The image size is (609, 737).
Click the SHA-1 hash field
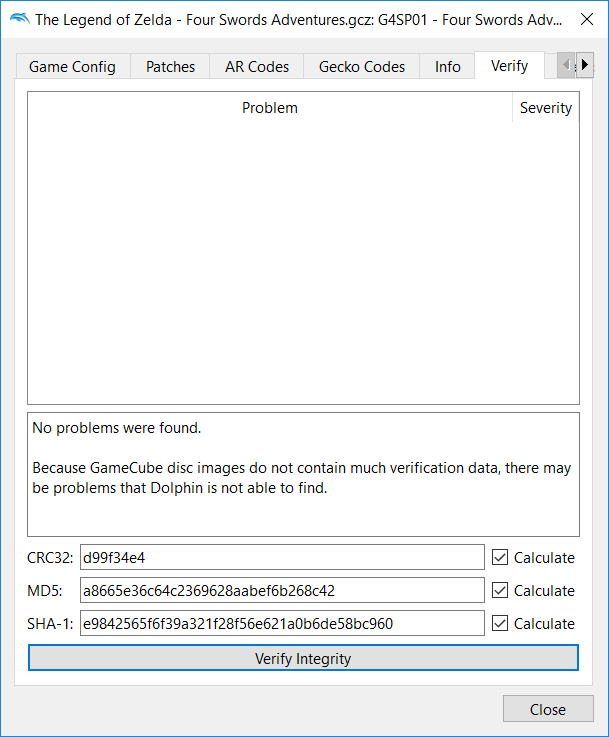[282, 624]
